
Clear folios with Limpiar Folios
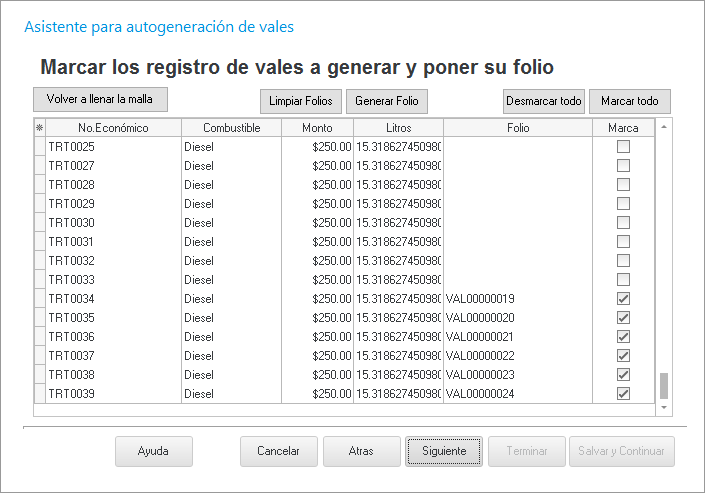point(301,102)
